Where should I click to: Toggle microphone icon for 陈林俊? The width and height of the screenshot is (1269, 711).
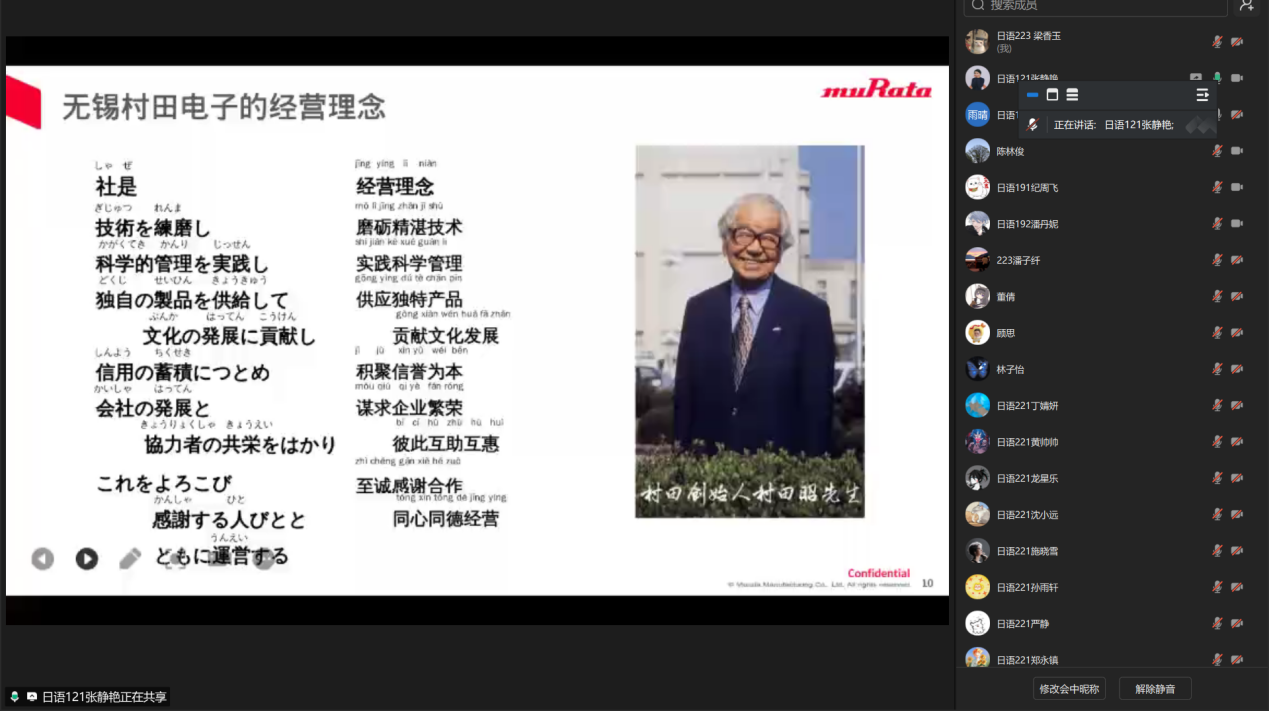coord(1217,151)
